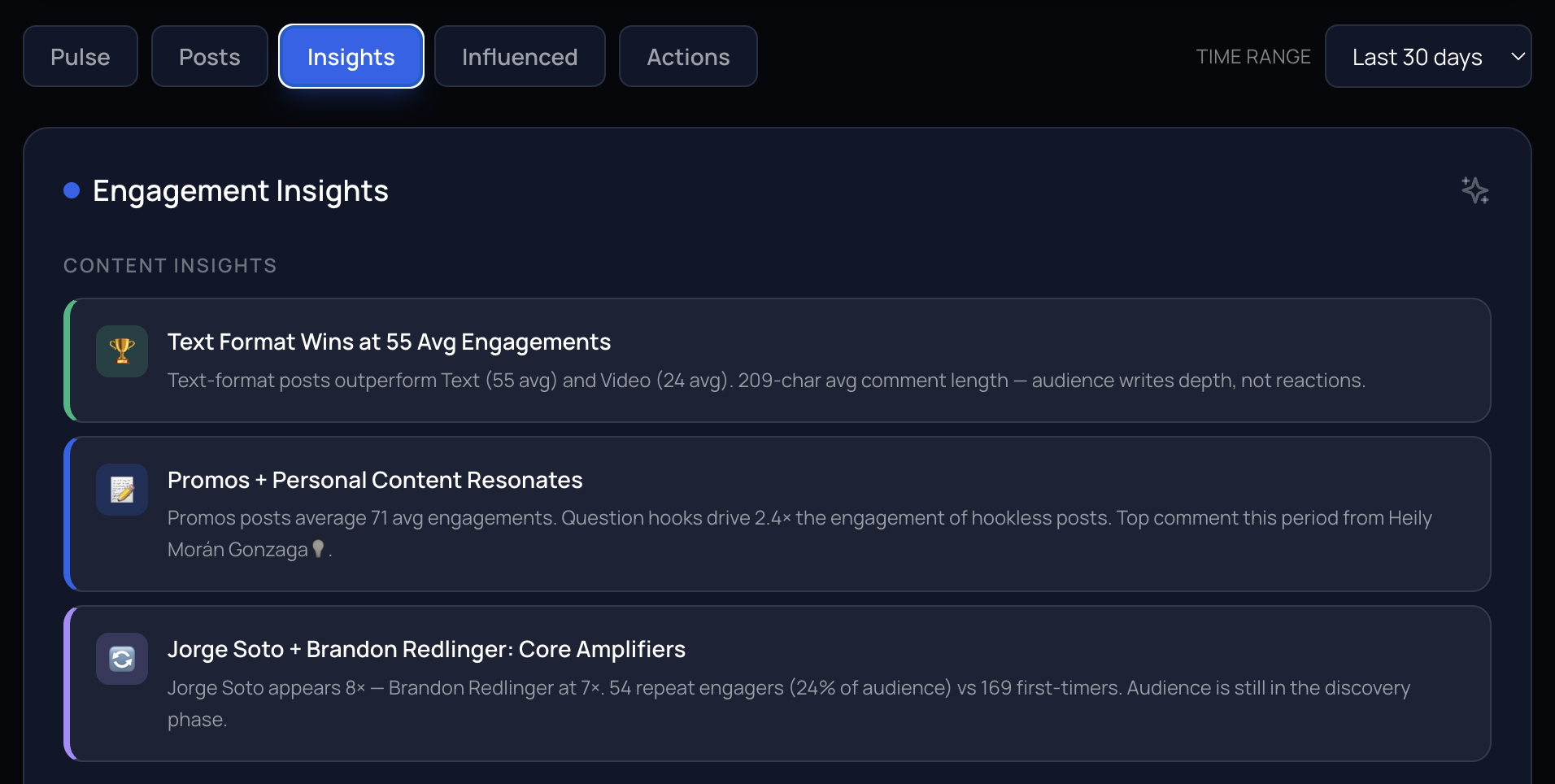This screenshot has height=784, width=1555.
Task: Click the Engagement Insights heading
Action: pyautogui.click(x=241, y=190)
